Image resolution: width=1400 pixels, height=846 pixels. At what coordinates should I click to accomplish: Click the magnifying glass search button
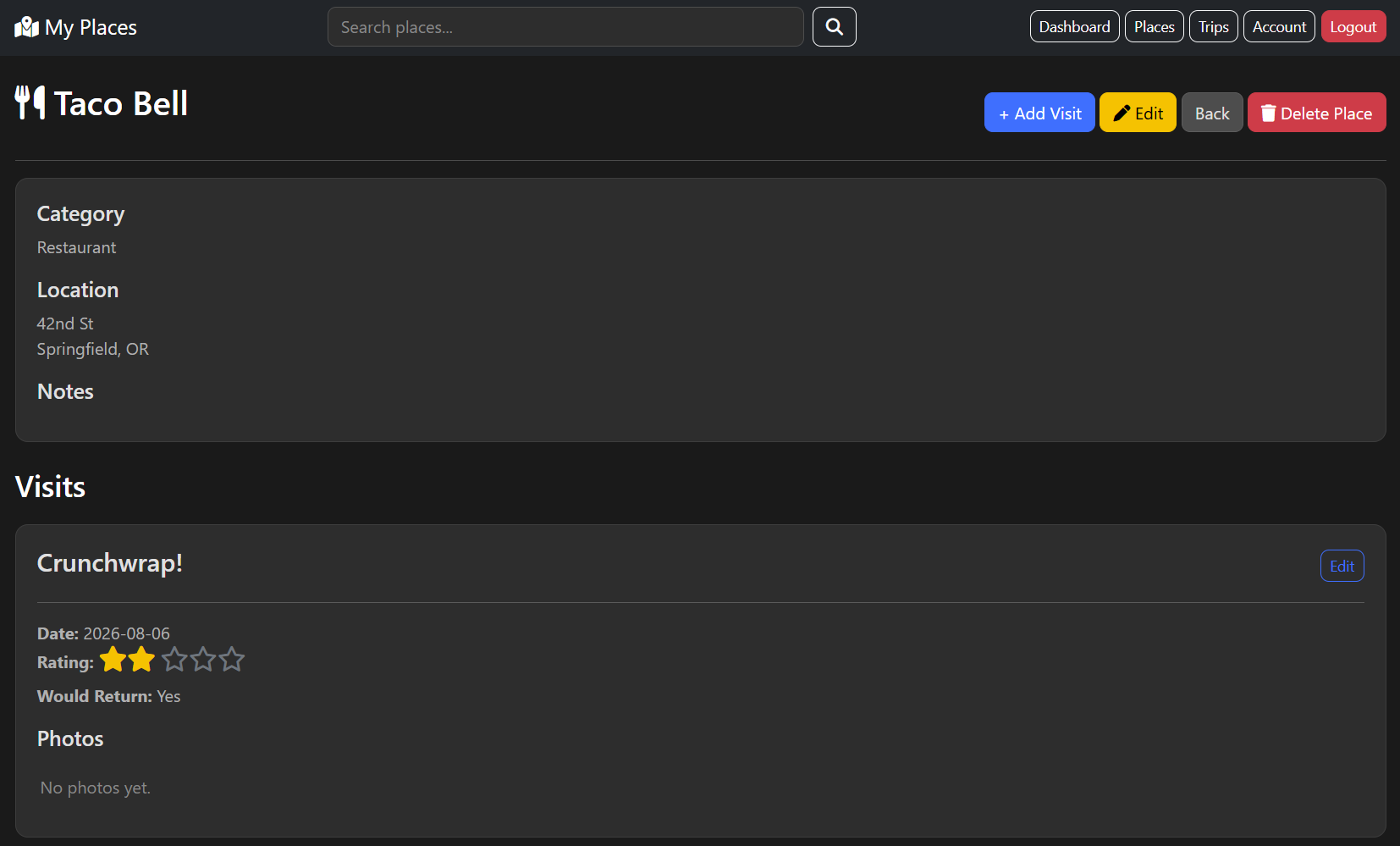[x=834, y=27]
